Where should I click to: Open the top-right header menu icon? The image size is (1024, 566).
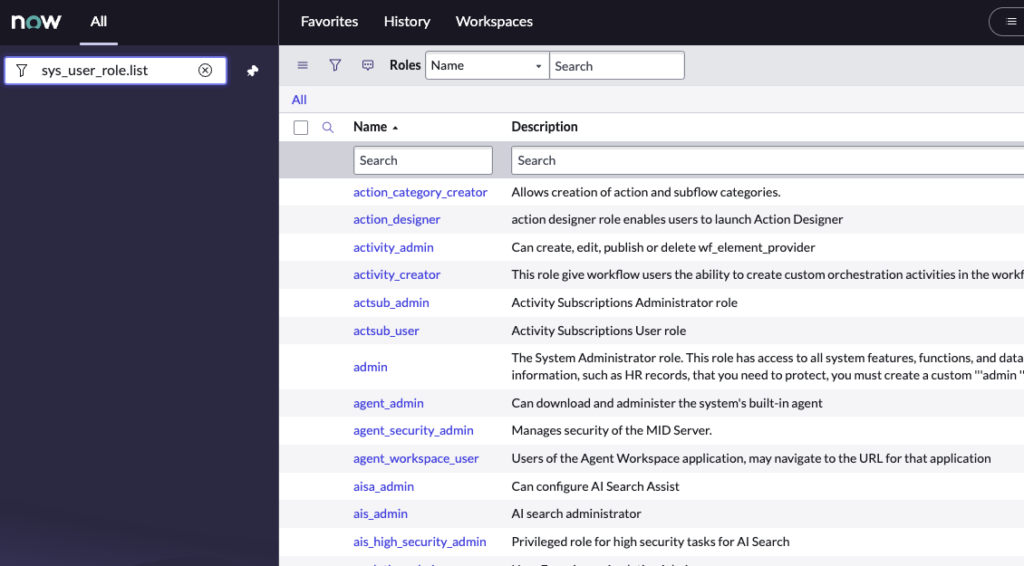point(1011,22)
